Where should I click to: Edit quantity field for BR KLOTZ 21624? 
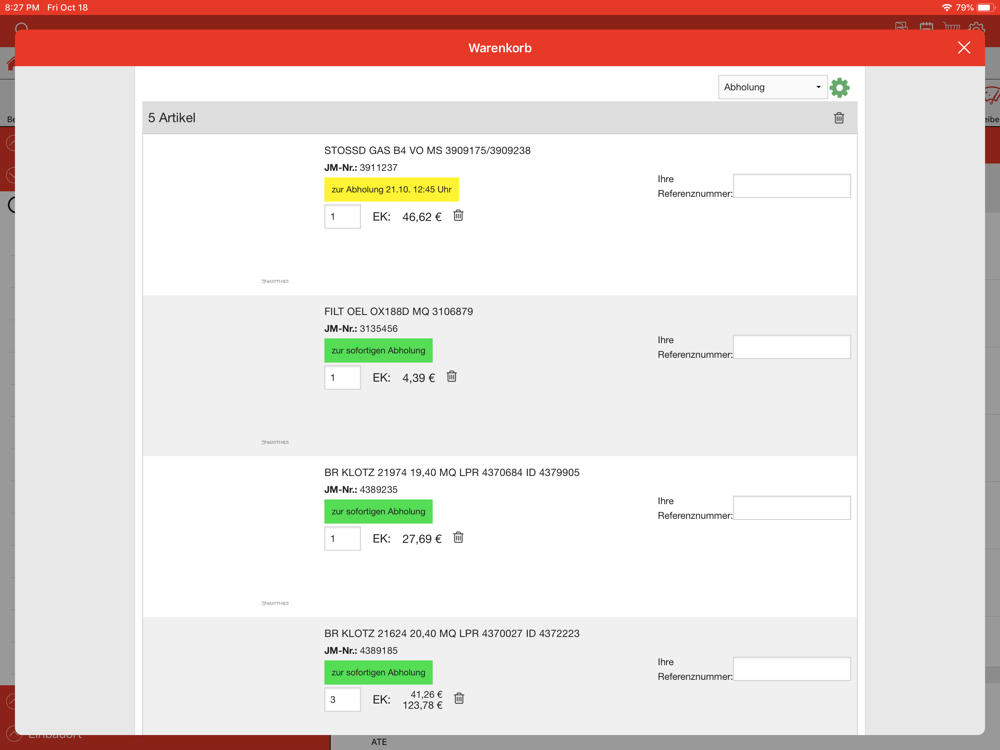(x=342, y=700)
